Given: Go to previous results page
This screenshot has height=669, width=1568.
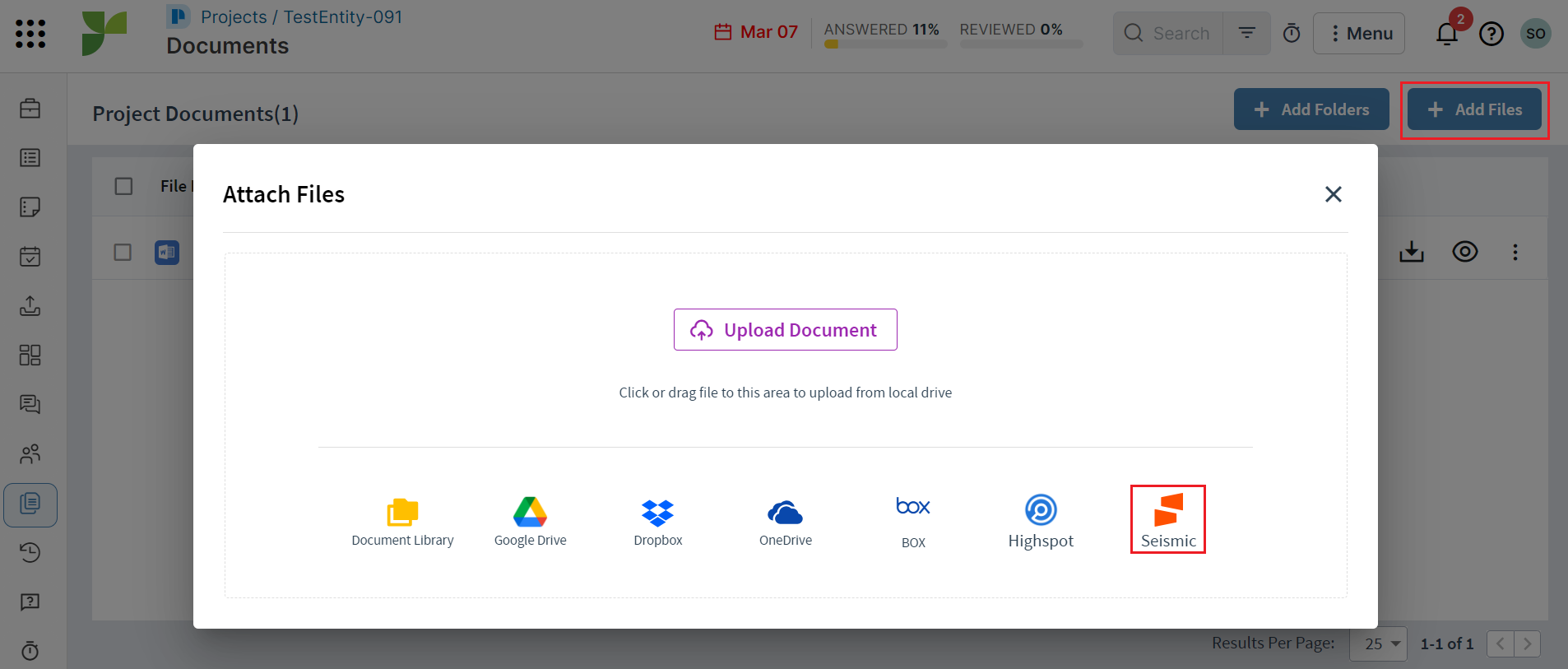Looking at the screenshot, I should tap(1501, 643).
